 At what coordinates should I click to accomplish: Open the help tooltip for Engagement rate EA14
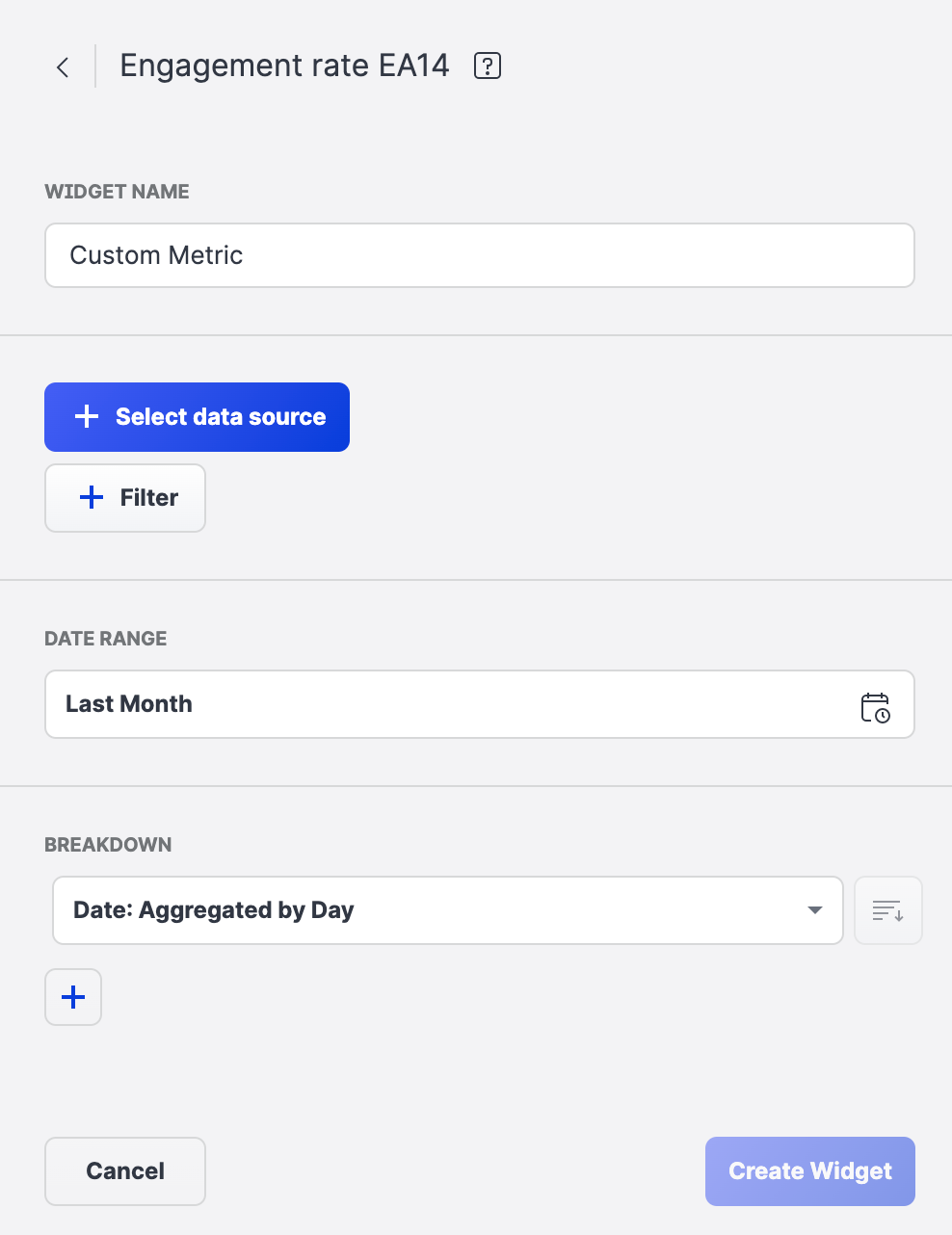click(x=487, y=66)
